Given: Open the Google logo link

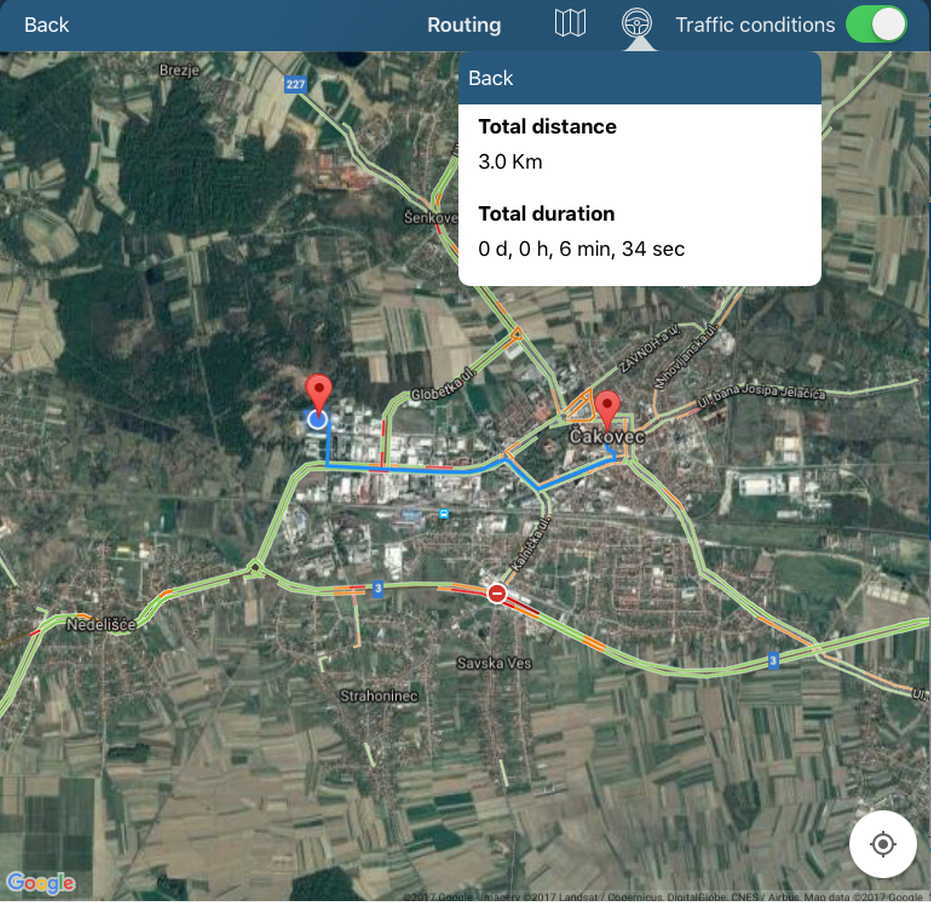Looking at the screenshot, I should [41, 882].
